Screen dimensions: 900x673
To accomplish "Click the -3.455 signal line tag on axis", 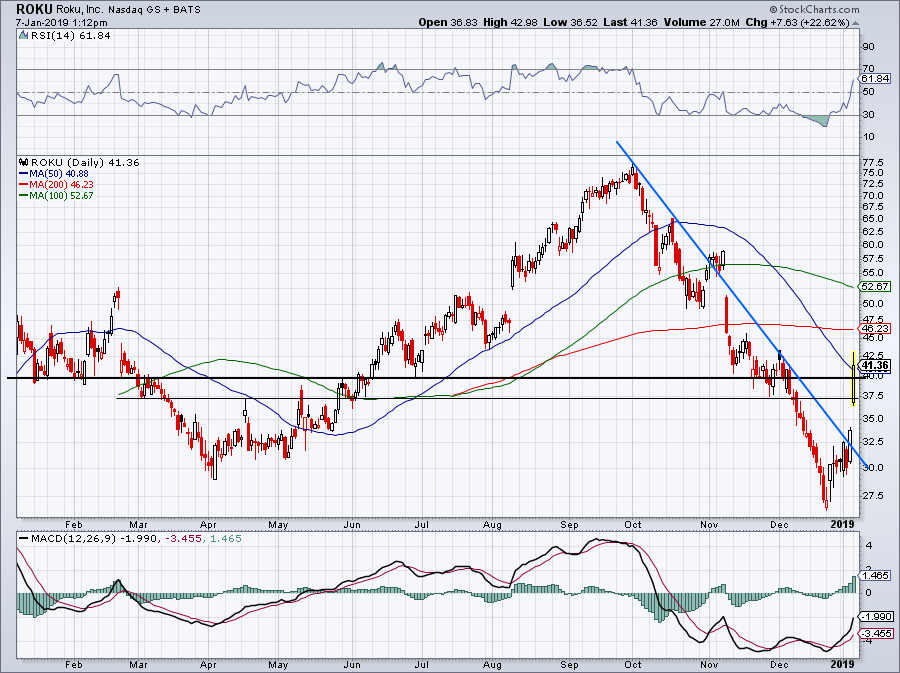I will [876, 633].
